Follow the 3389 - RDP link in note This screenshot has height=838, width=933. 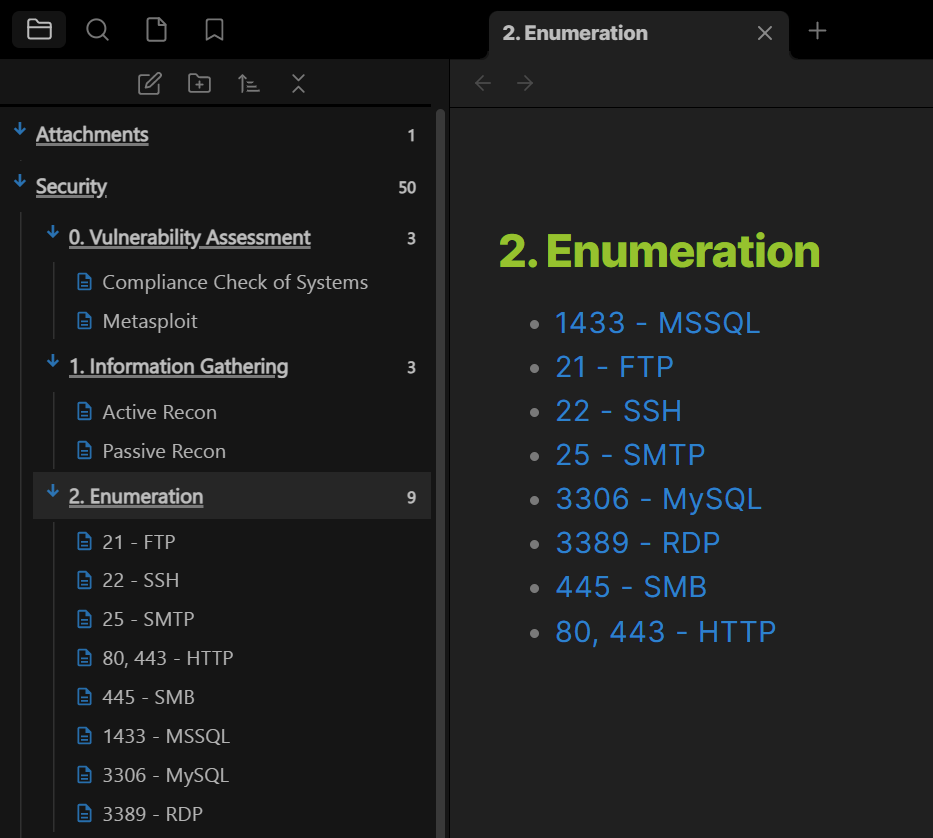[637, 543]
